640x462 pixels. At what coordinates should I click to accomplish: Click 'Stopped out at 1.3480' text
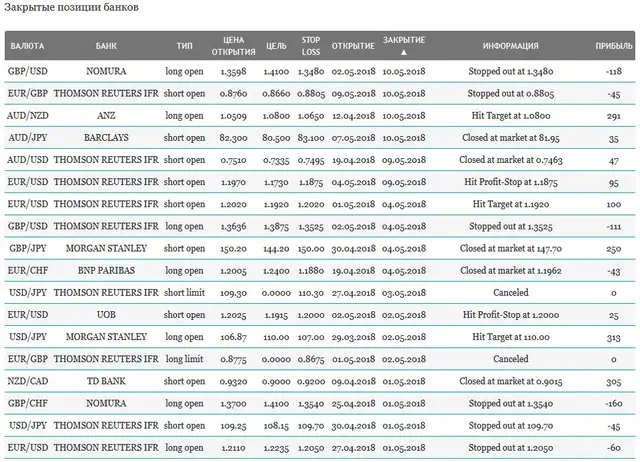pos(511,71)
